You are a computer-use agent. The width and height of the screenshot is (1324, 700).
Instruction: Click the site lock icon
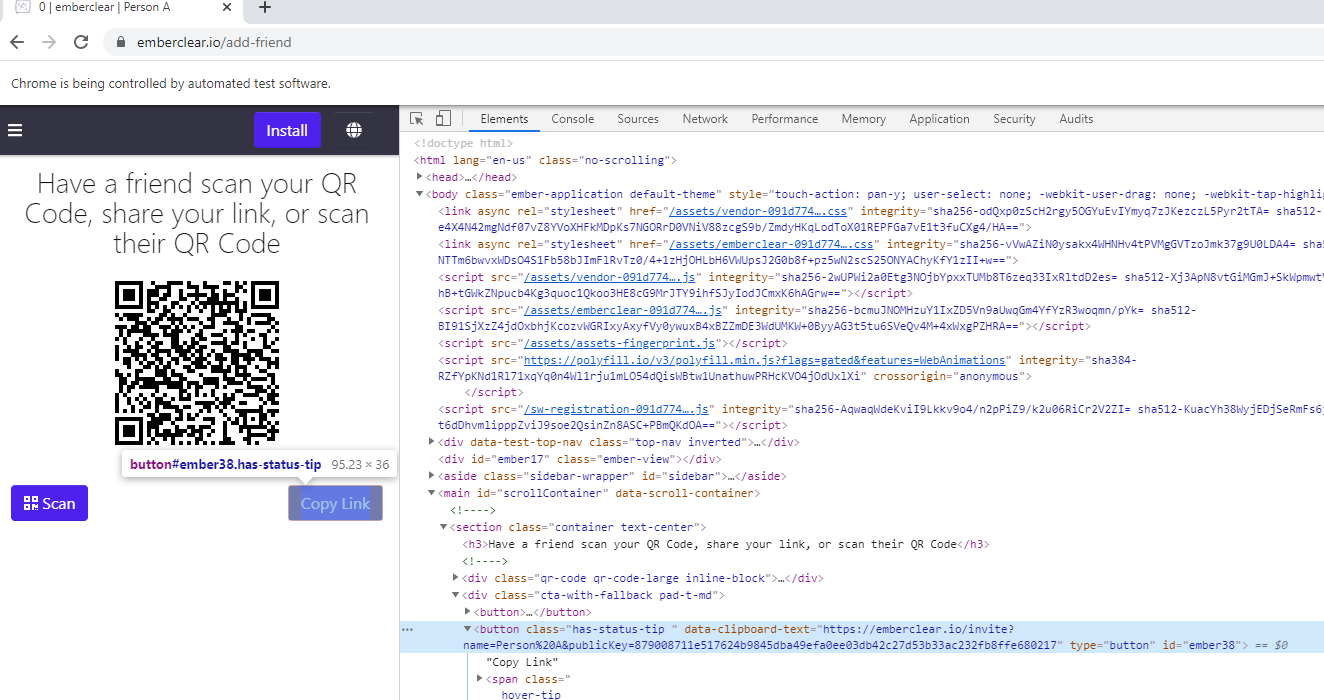(121, 42)
